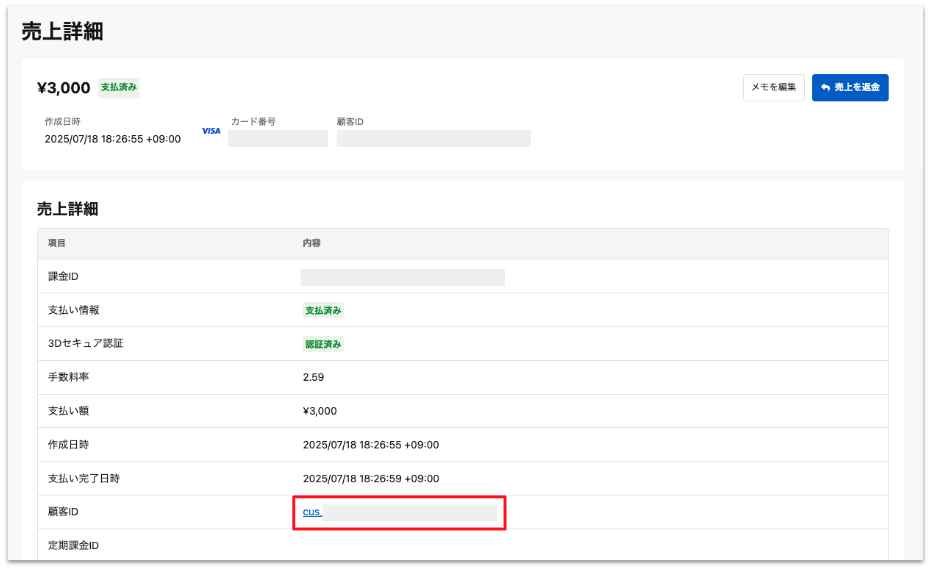Screen dimensions: 933x571
Task: Click the 項目 column header
Action: pos(57,243)
